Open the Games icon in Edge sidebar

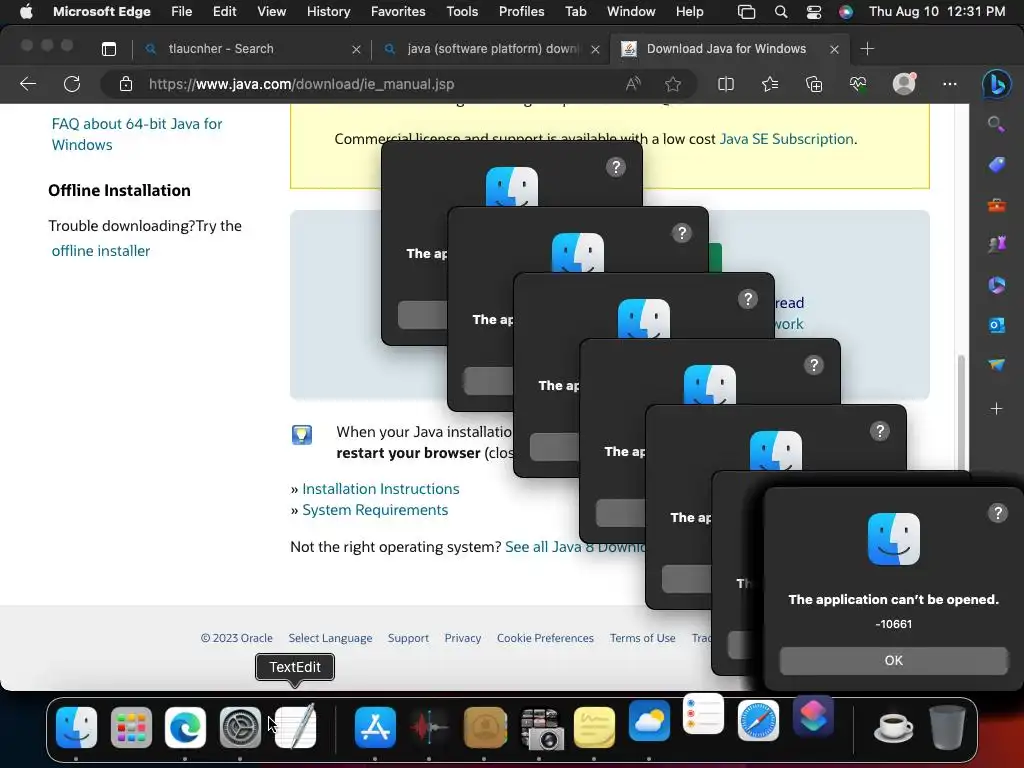coord(996,244)
